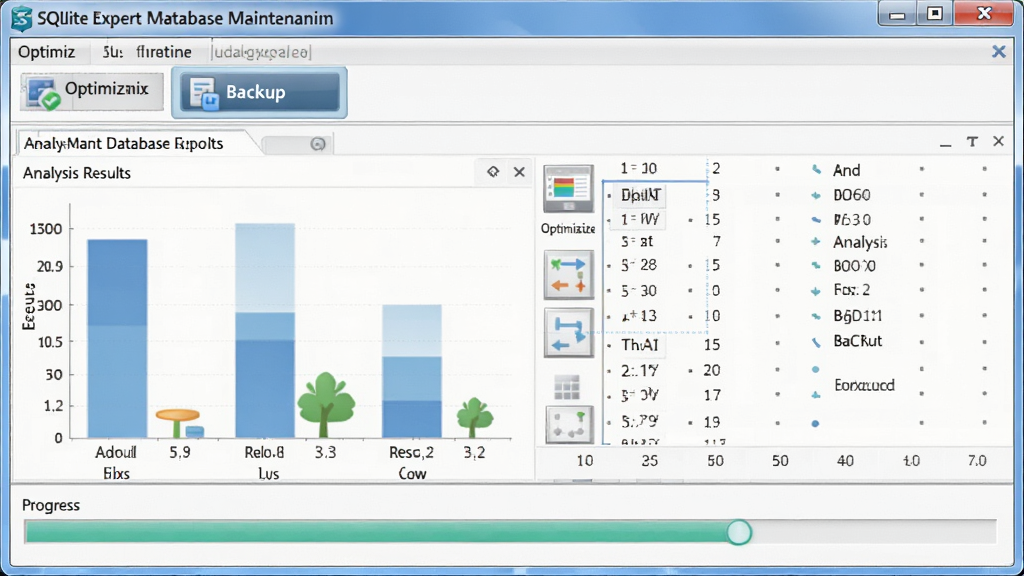The height and width of the screenshot is (576, 1024).
Task: Close the database reports panel
Action: click(999, 141)
